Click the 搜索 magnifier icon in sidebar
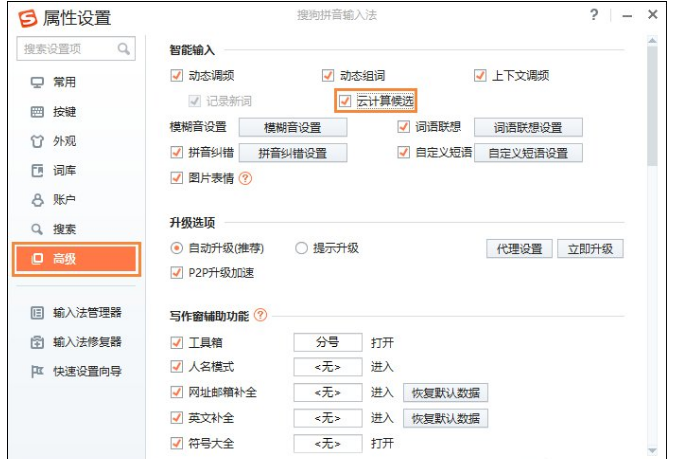The image size is (677, 459). coord(37,229)
